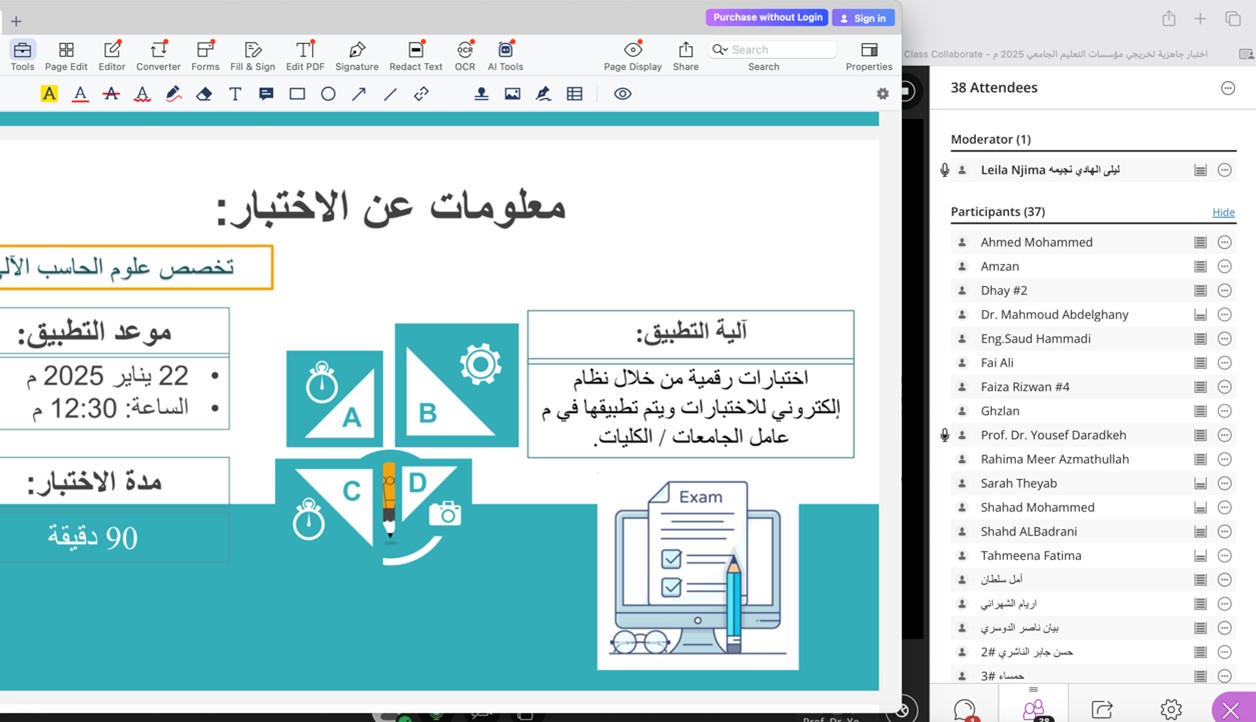Viewport: 1256px width, 722px height.
Task: Hide the participants list
Action: click(1223, 212)
